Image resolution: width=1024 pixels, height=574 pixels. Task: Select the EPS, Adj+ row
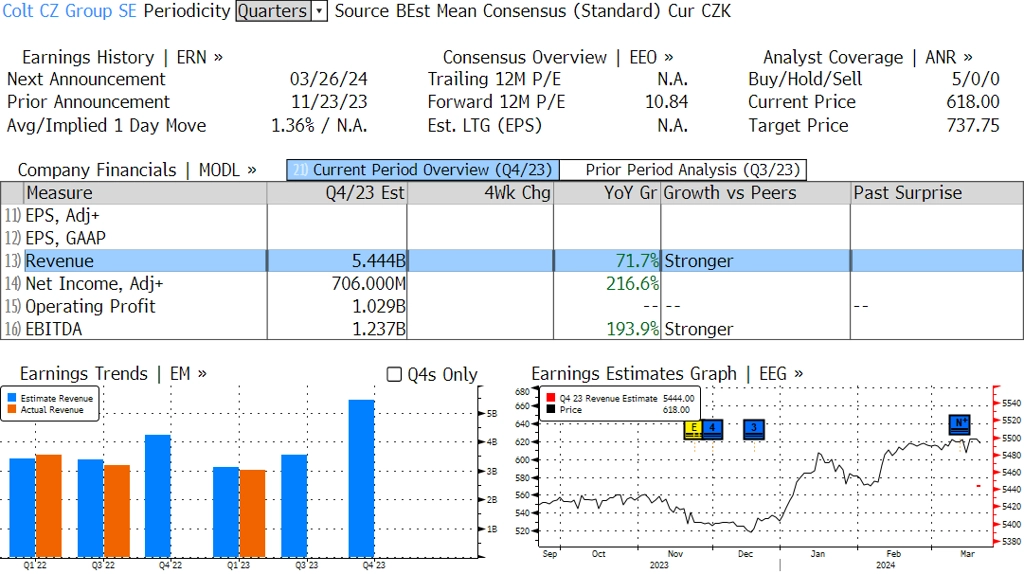pos(512,215)
